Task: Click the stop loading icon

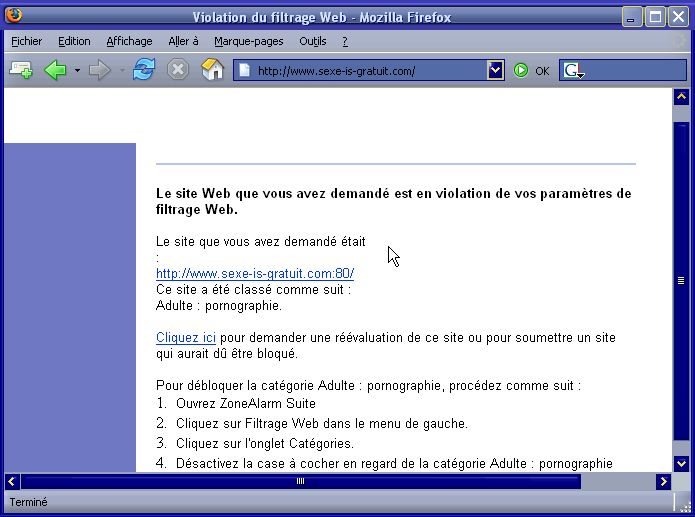Action: click(178, 70)
